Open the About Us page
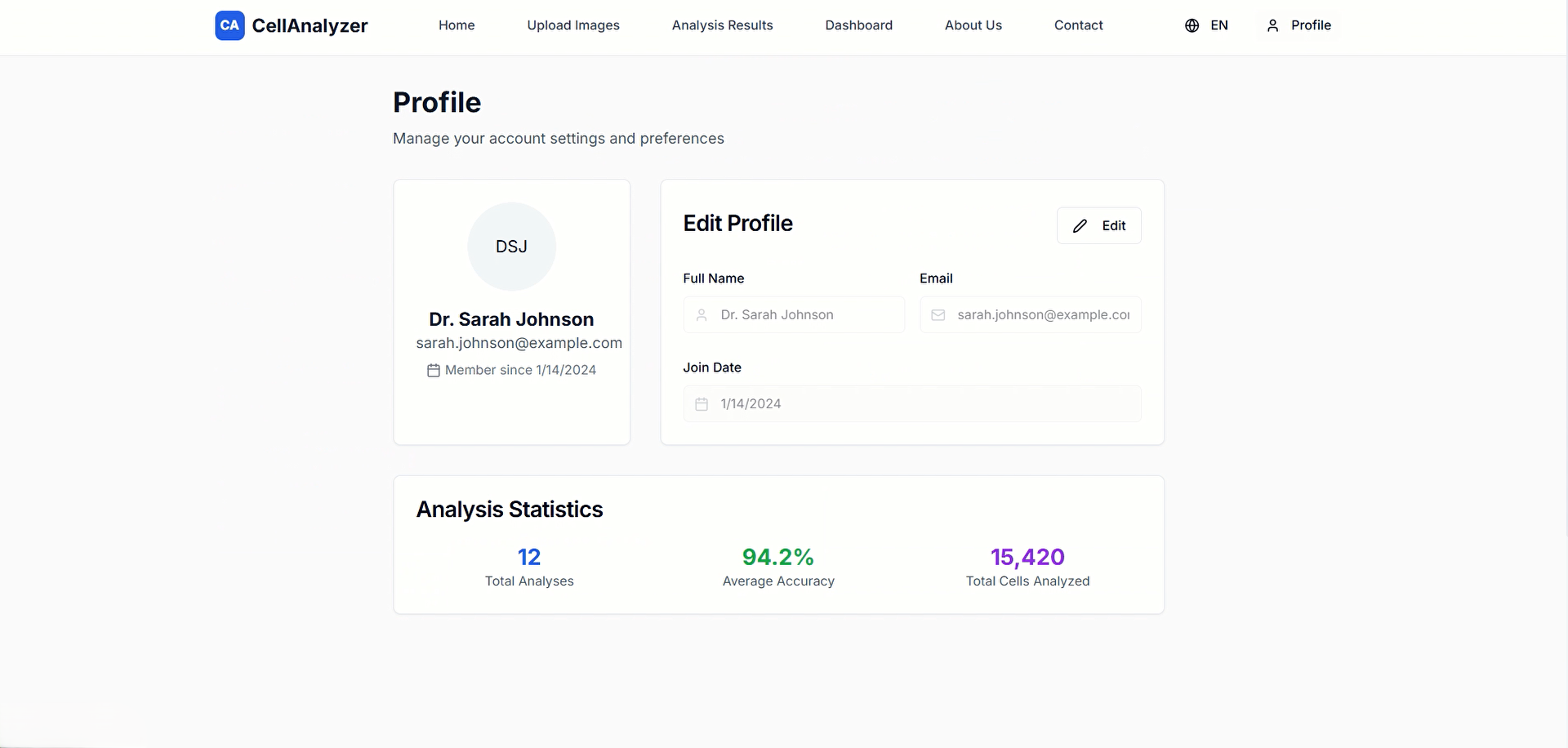The width and height of the screenshot is (1568, 748). point(973,25)
